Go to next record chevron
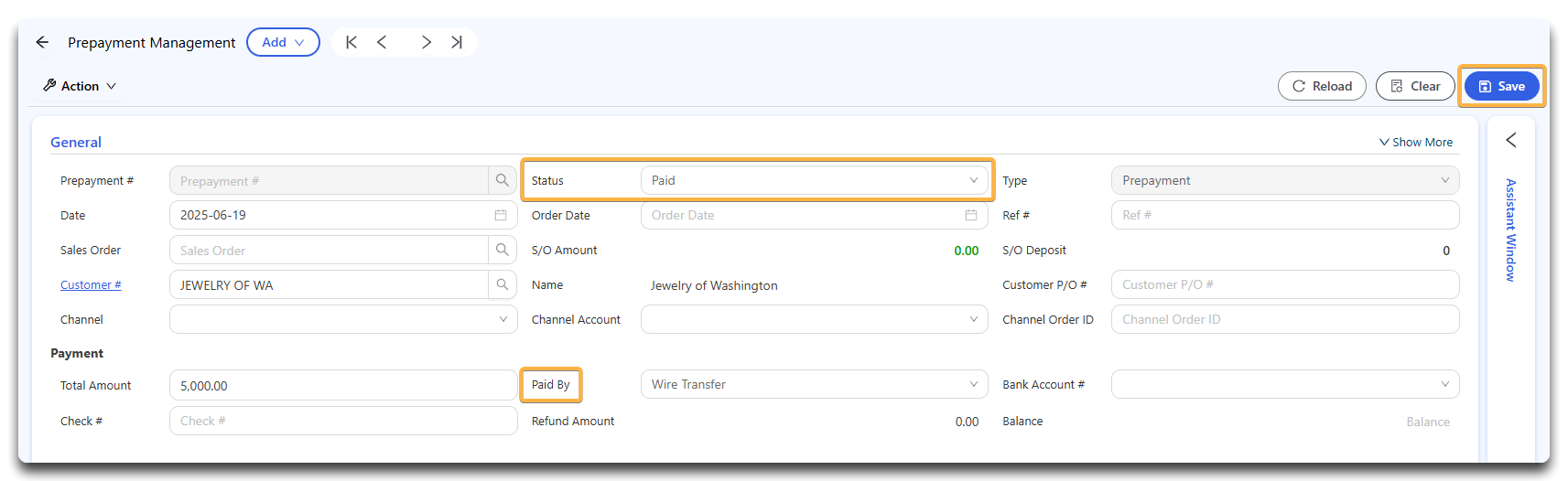Screen dimensions: 1568x481 426,42
